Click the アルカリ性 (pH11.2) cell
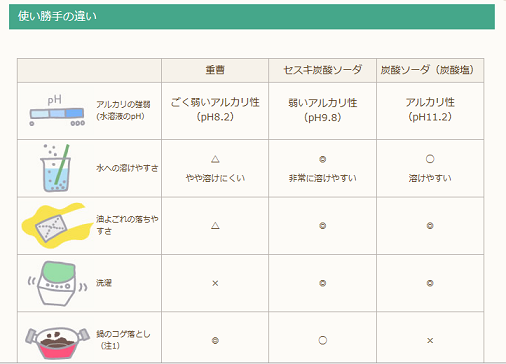Image resolution: width=506 pixels, height=364 pixels. click(x=430, y=111)
